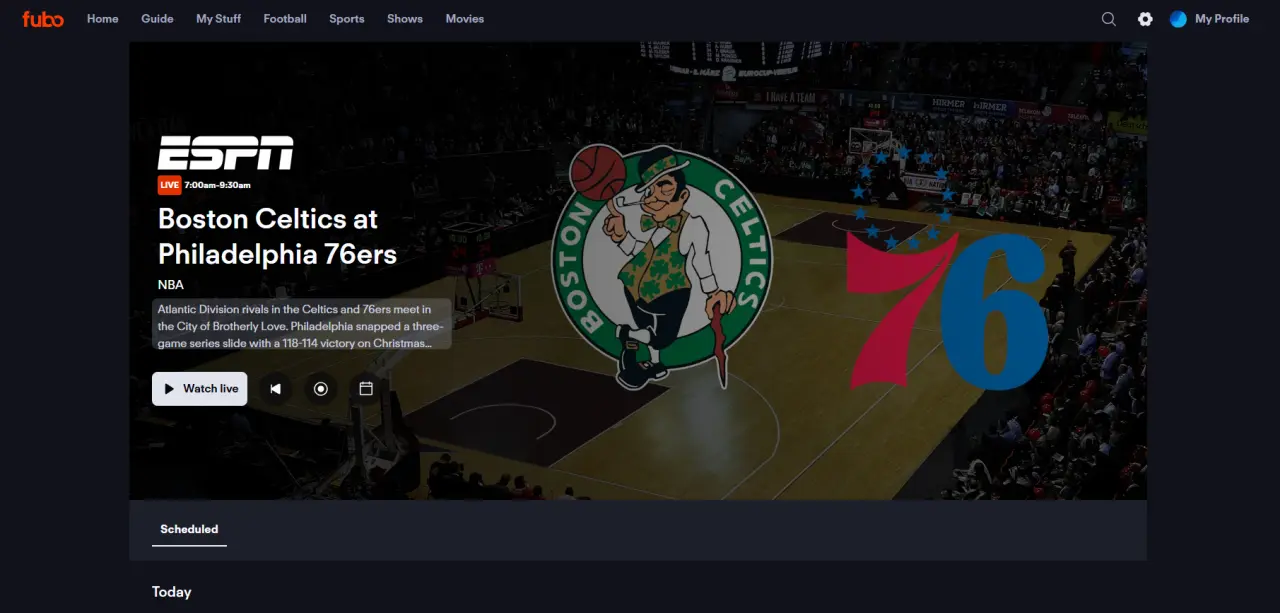Select the Scheduled tab

(x=189, y=529)
